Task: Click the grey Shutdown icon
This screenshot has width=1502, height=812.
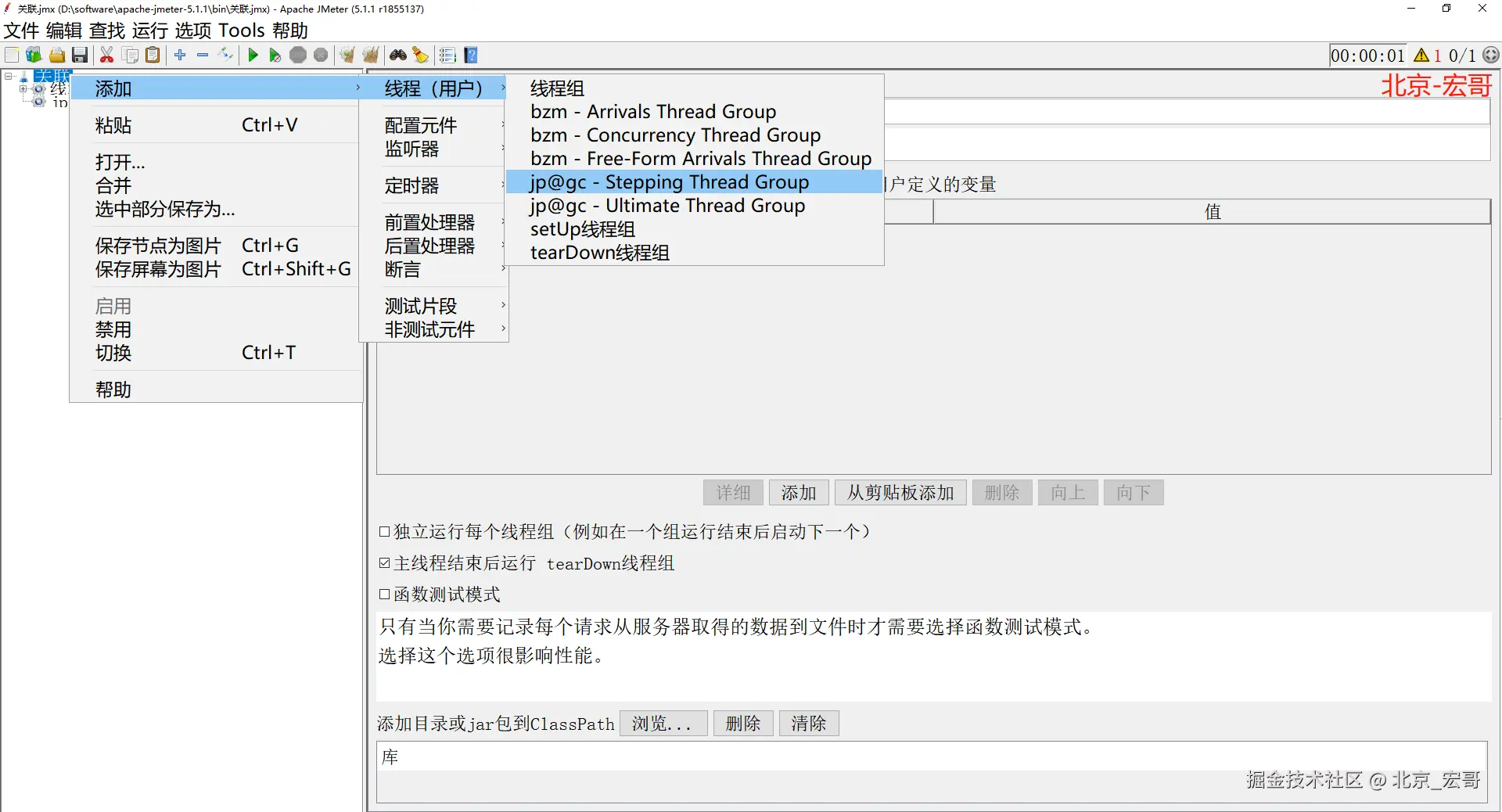Action: tap(321, 55)
